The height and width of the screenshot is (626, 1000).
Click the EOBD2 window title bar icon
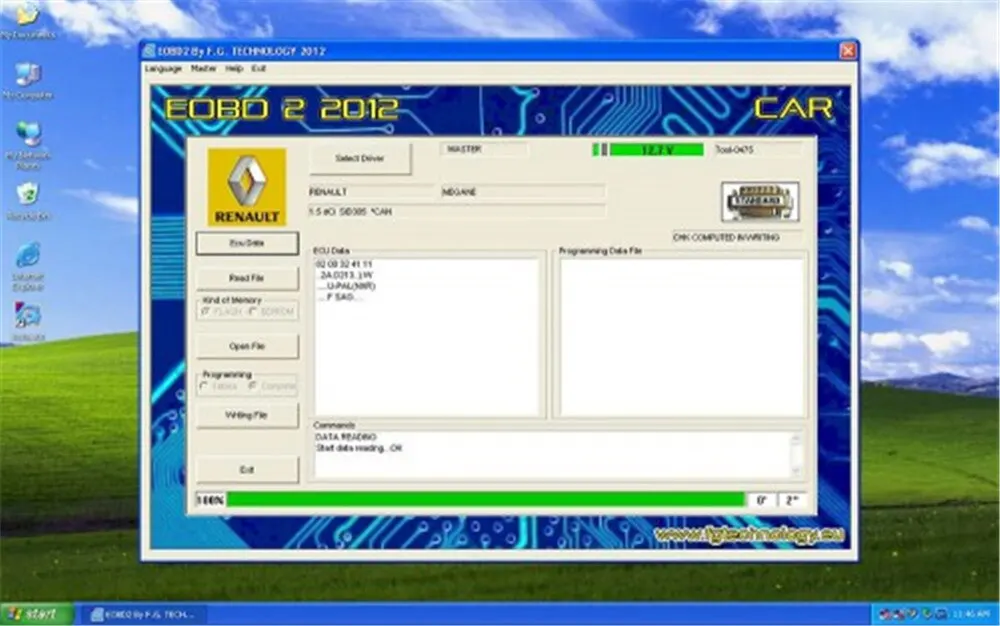pos(149,51)
